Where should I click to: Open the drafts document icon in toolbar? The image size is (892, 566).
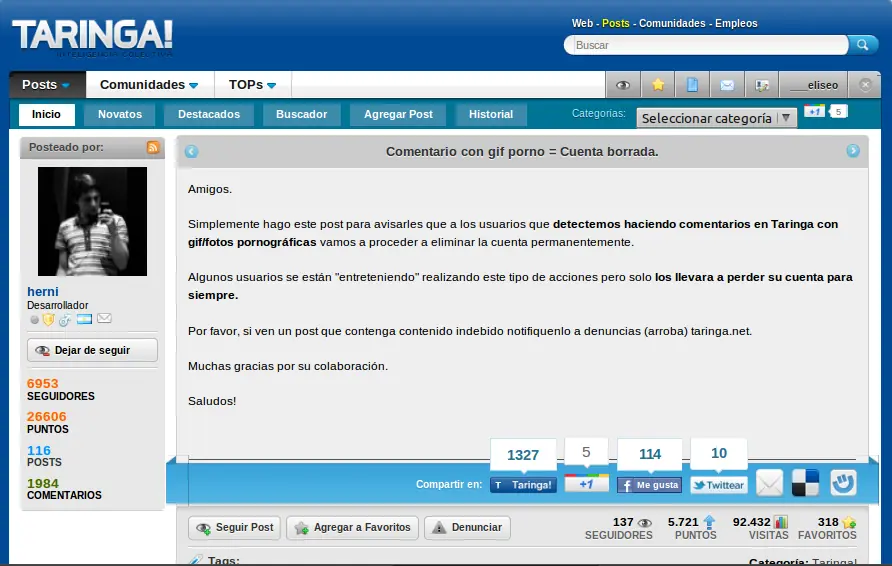click(x=692, y=85)
